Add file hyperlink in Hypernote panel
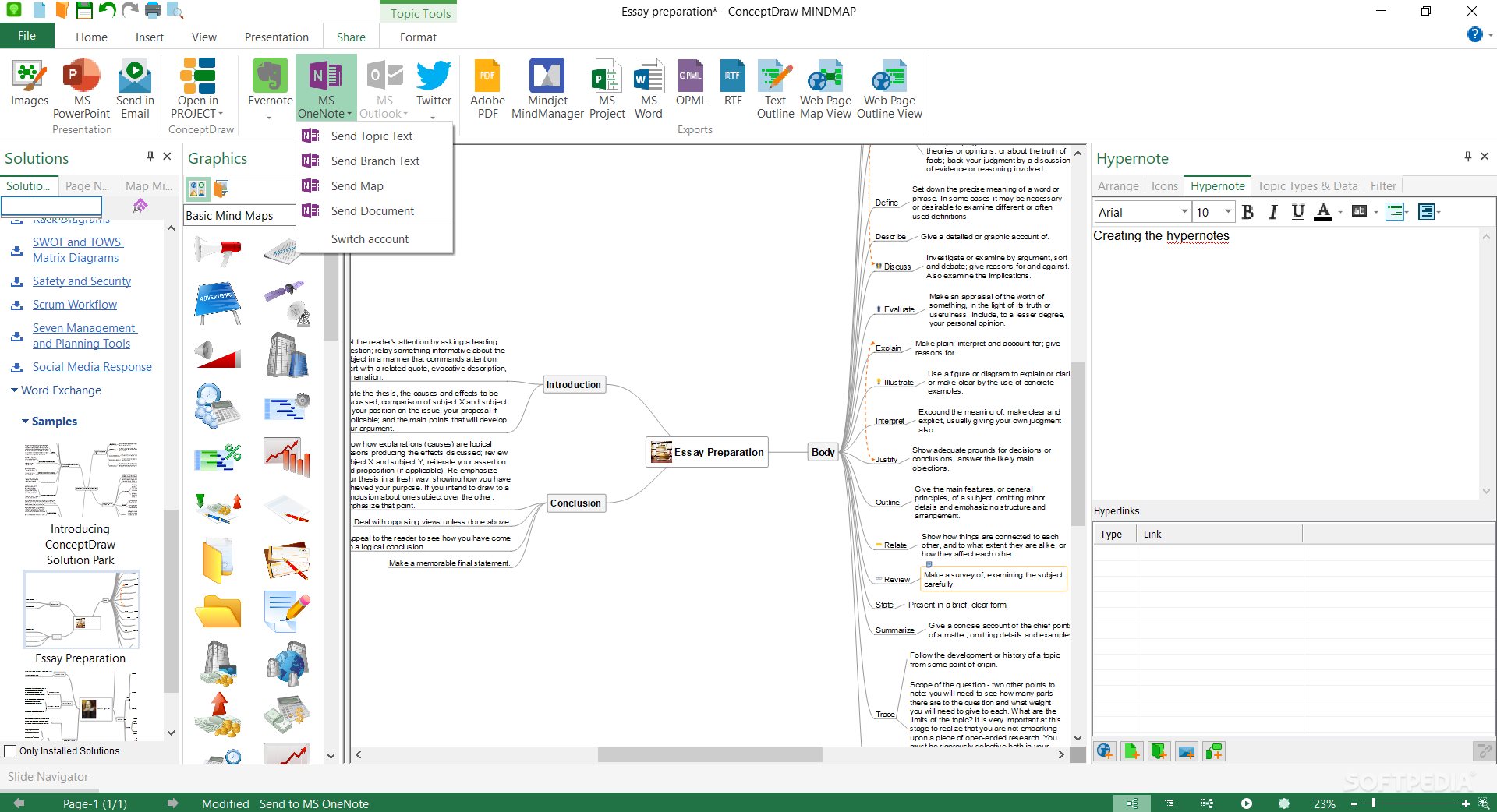 (x=1132, y=751)
